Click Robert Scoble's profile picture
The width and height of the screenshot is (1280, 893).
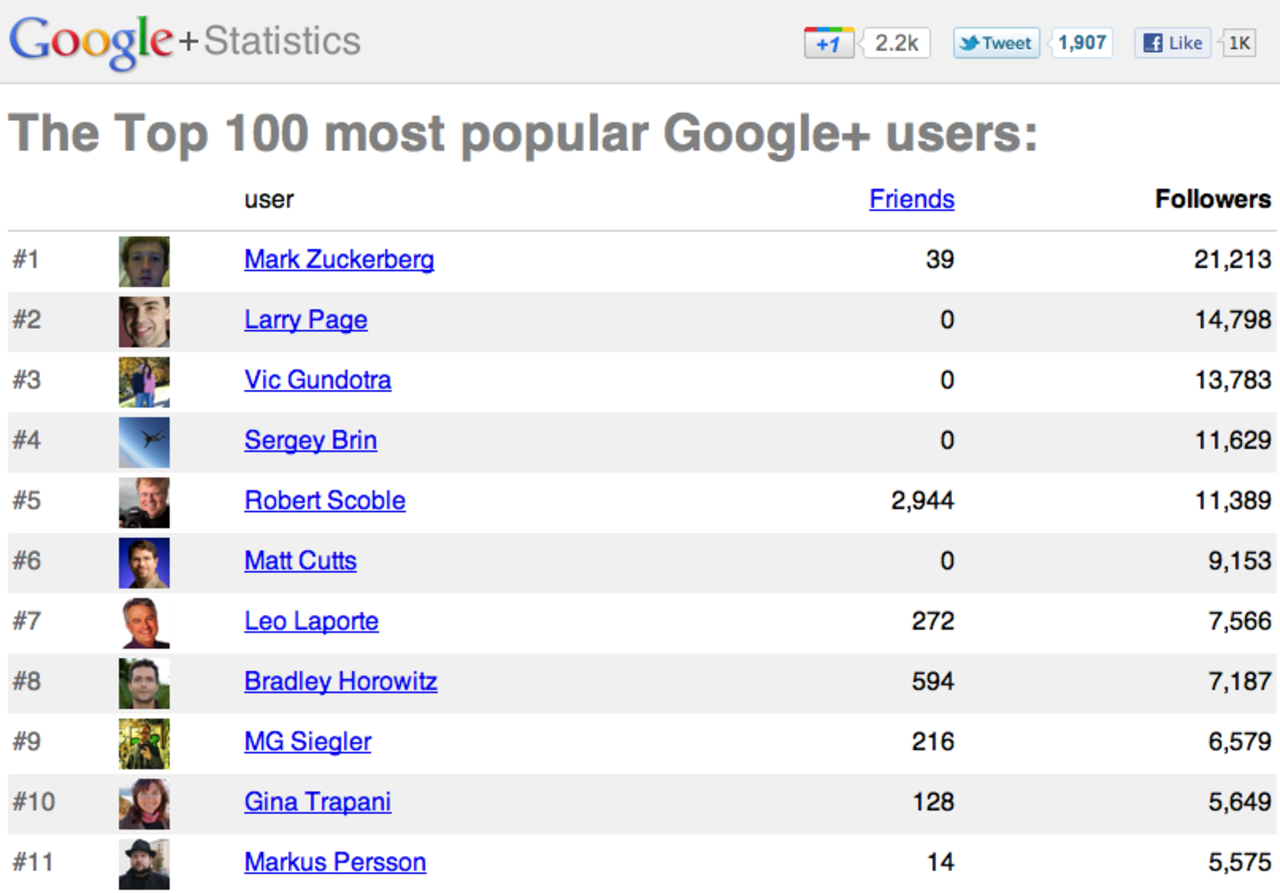click(x=144, y=502)
